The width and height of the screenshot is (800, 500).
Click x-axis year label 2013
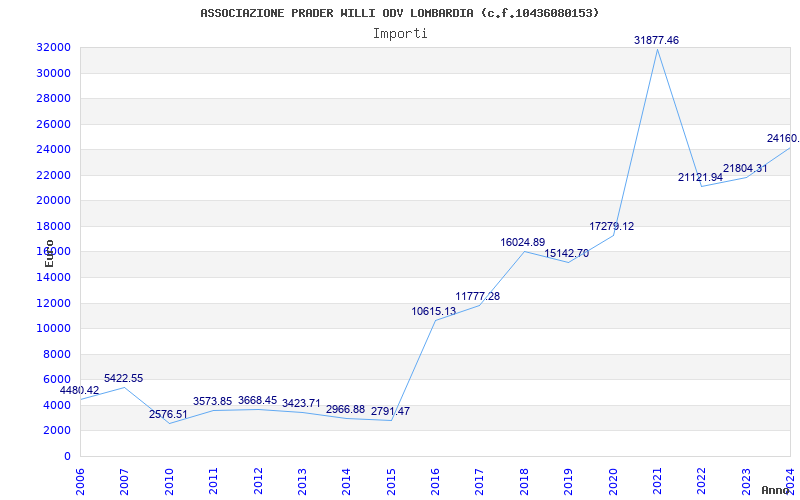pyautogui.click(x=302, y=481)
